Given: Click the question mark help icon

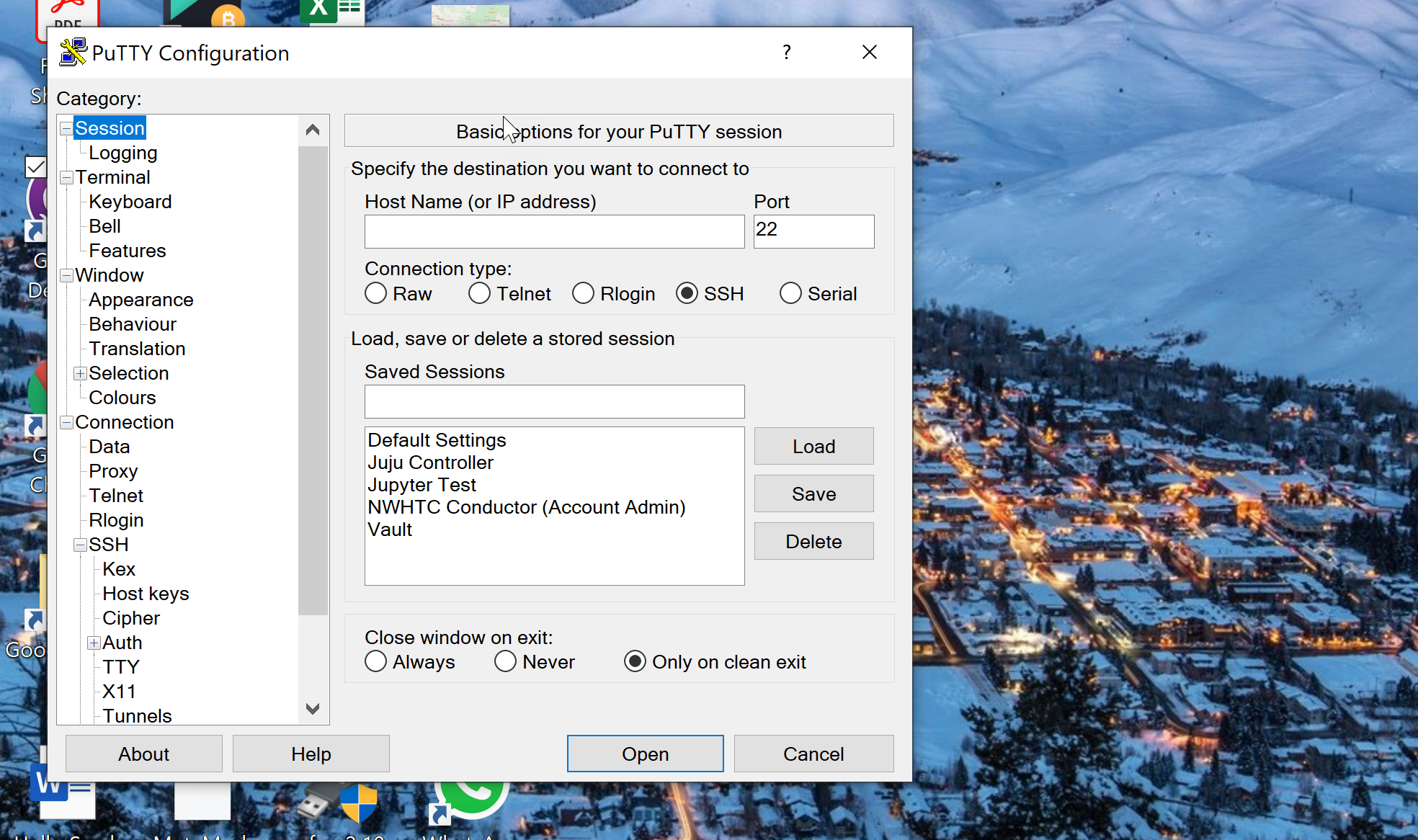Looking at the screenshot, I should point(787,53).
